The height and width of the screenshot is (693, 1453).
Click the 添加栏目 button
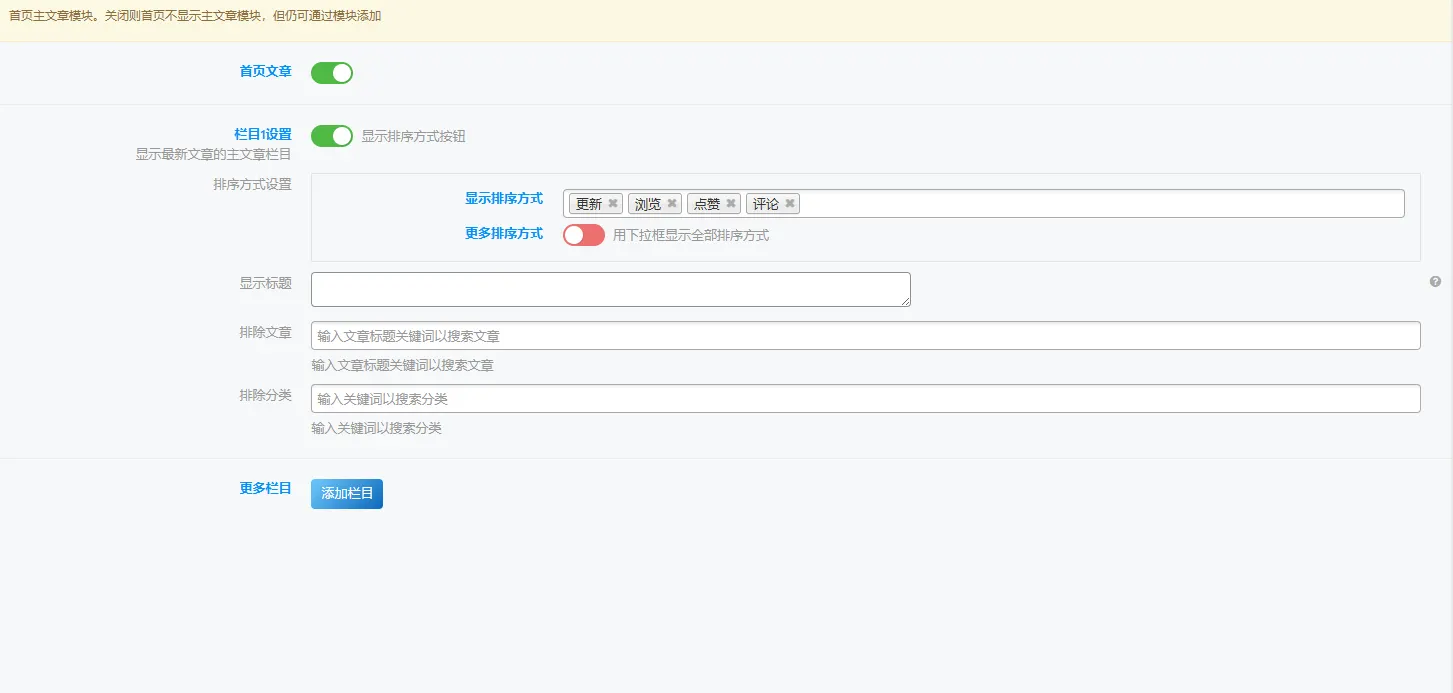[x=347, y=494]
